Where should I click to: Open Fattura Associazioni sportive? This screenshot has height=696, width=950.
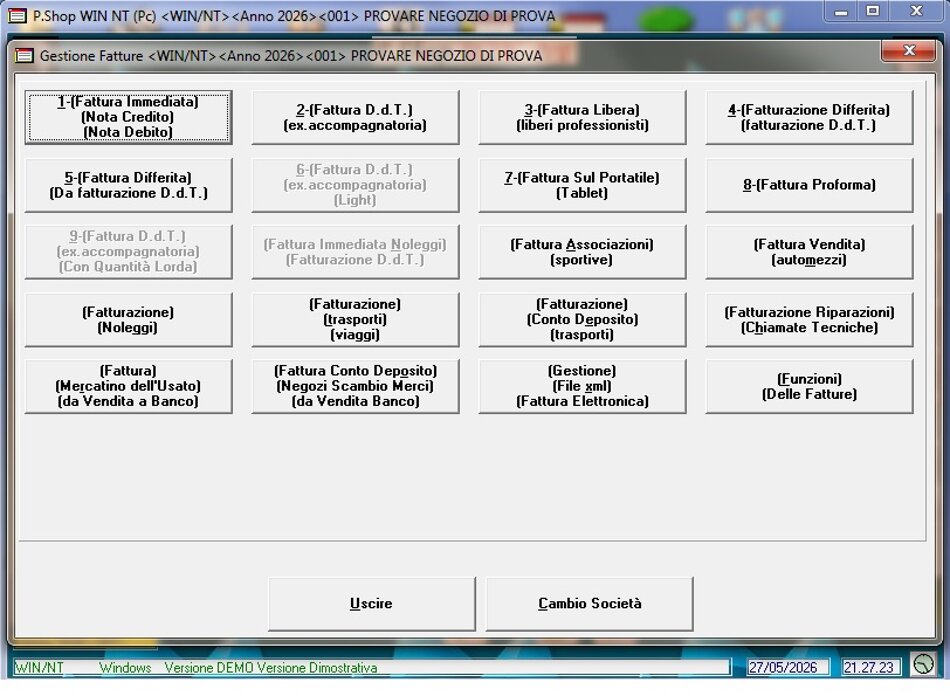click(582, 252)
